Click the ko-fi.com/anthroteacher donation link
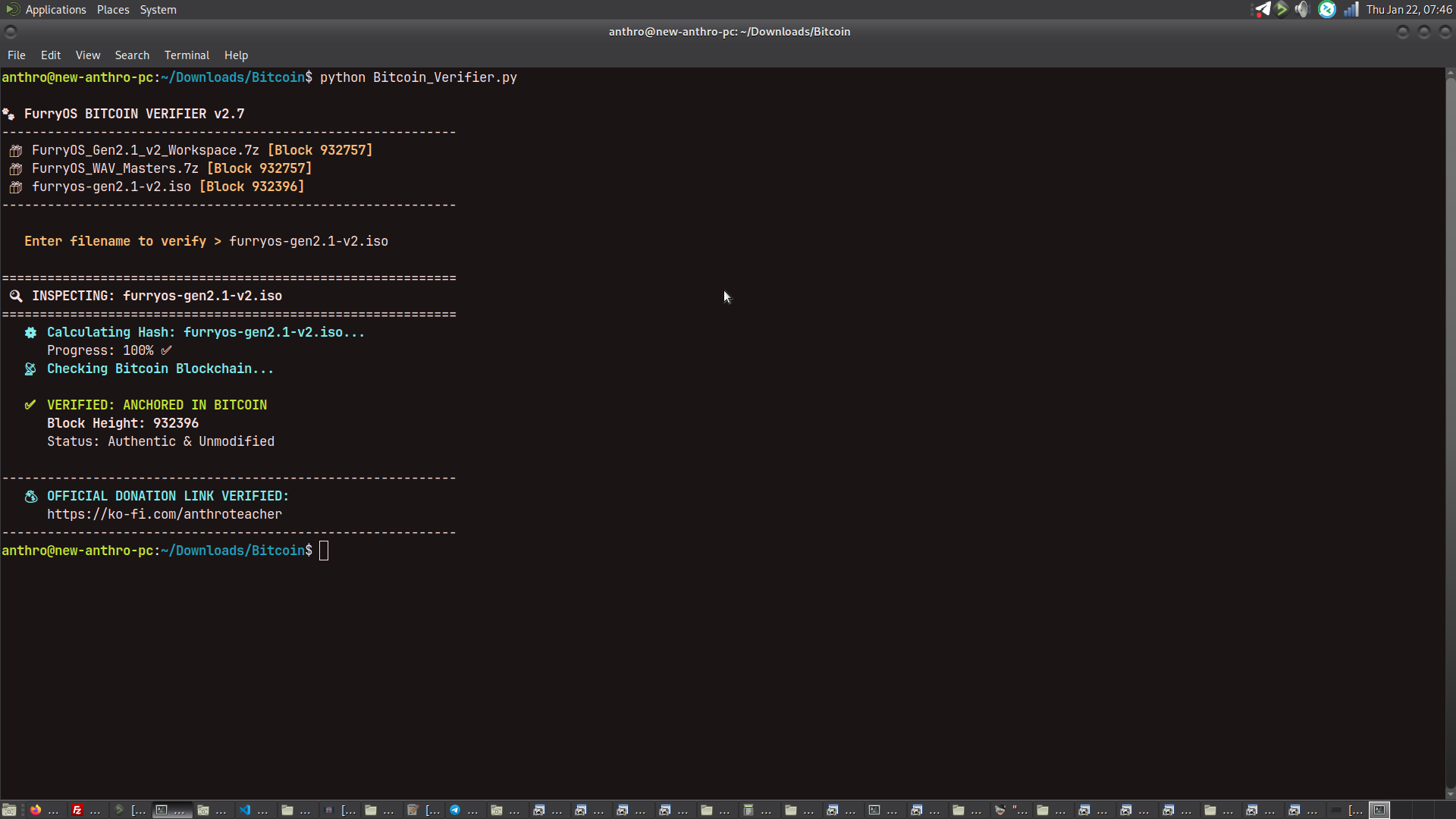Viewport: 1456px width, 819px height. (165, 514)
